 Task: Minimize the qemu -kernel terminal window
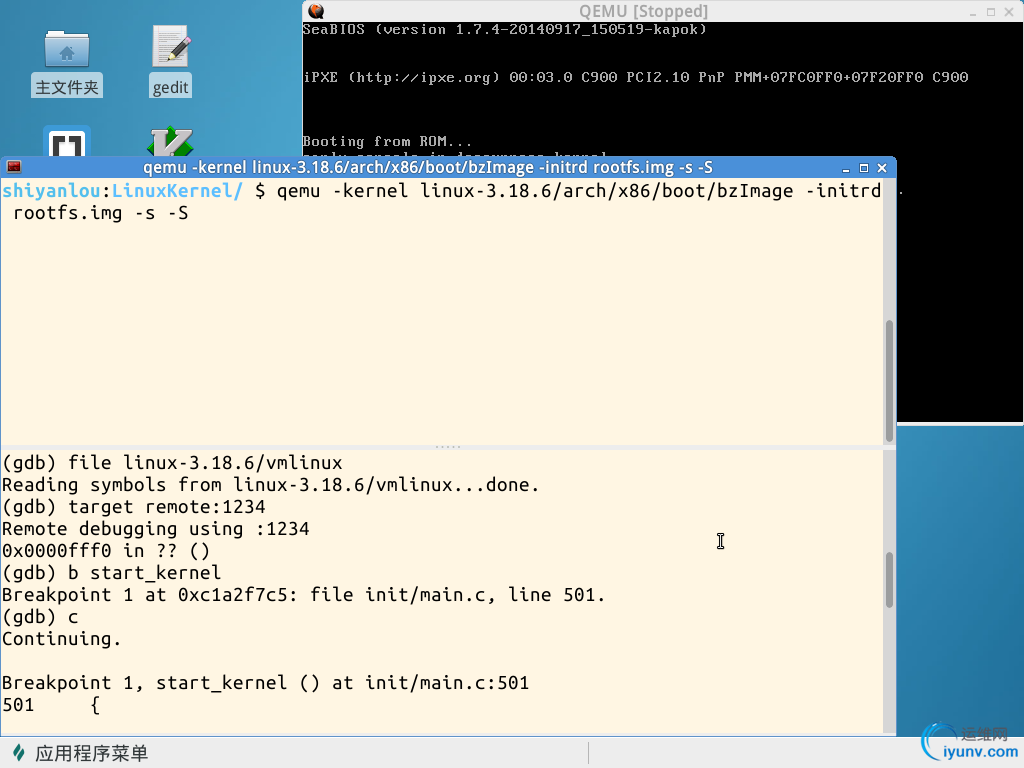[846, 168]
